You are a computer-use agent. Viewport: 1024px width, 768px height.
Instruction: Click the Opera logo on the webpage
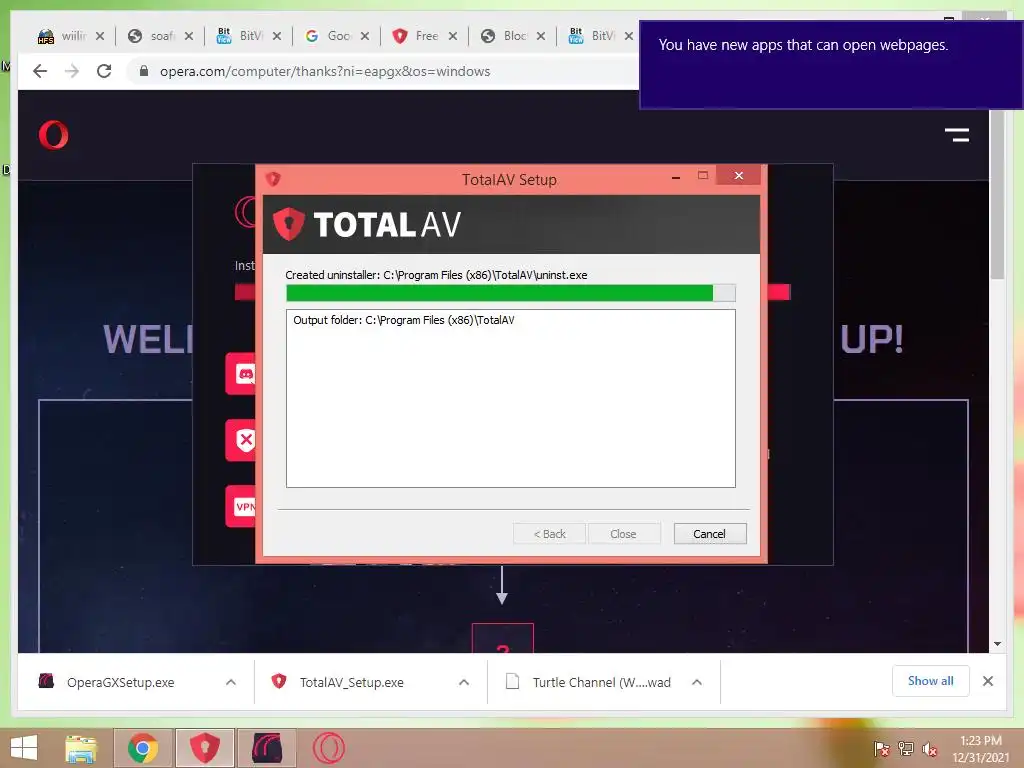[x=53, y=135]
